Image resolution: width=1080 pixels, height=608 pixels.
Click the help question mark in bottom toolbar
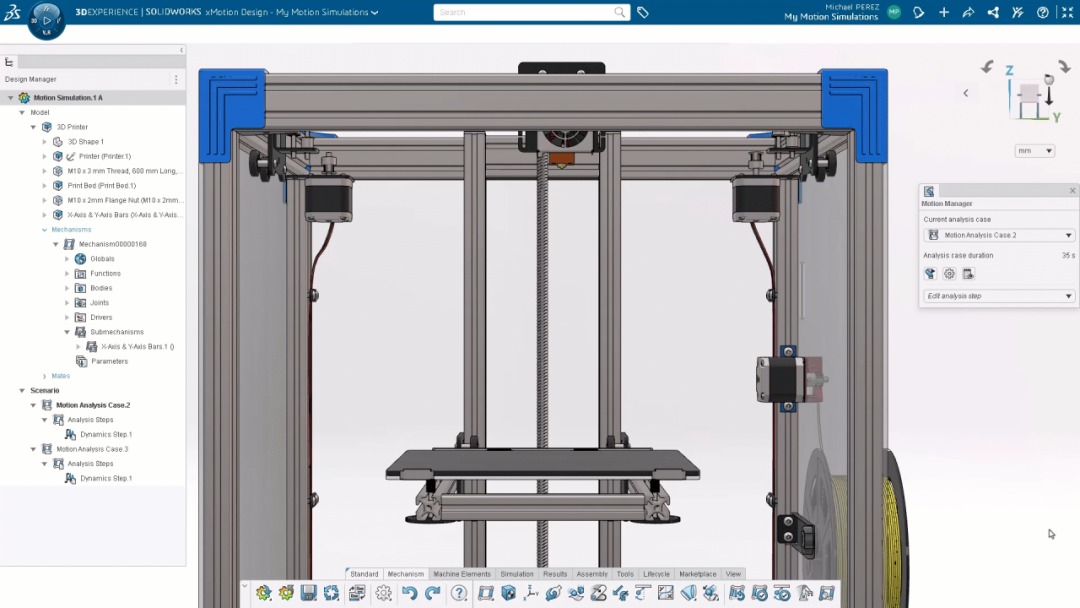[459, 593]
